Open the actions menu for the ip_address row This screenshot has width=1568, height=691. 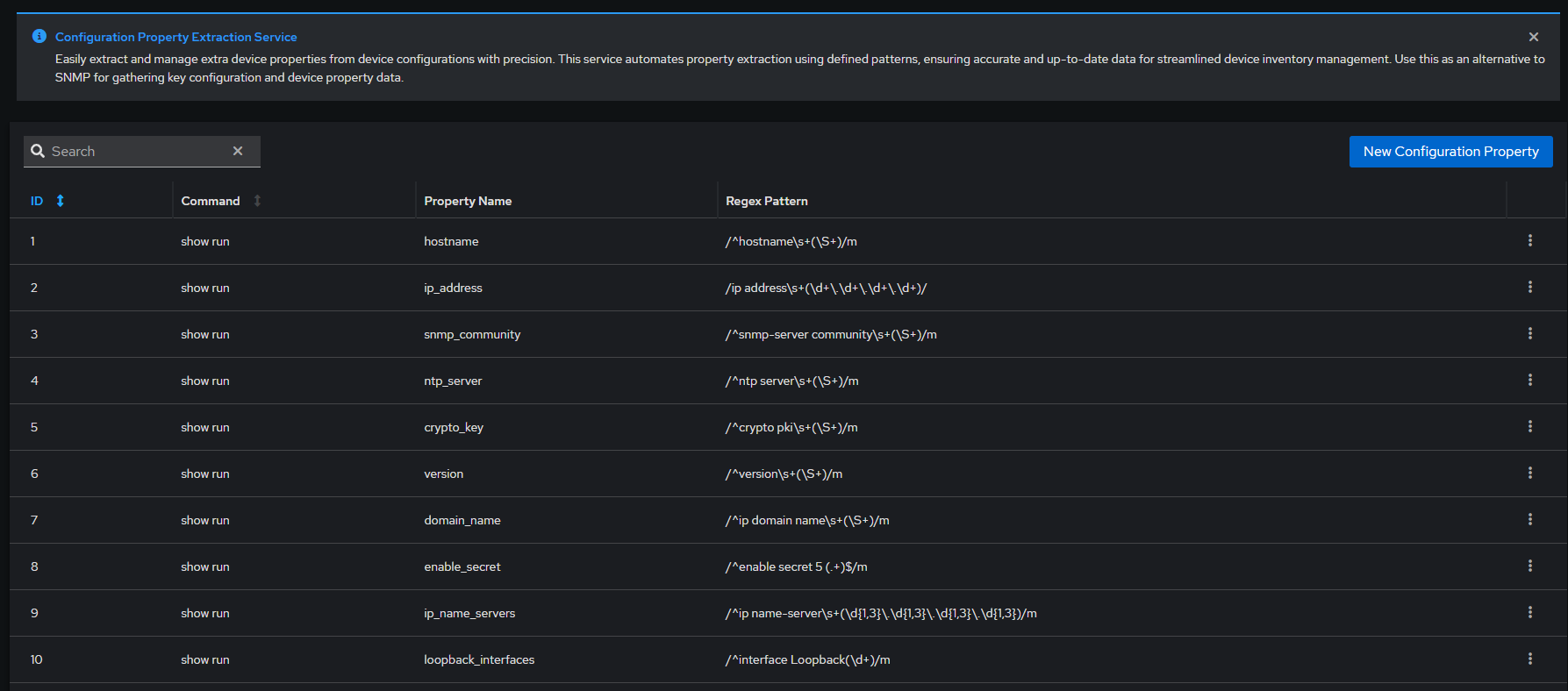tap(1530, 287)
